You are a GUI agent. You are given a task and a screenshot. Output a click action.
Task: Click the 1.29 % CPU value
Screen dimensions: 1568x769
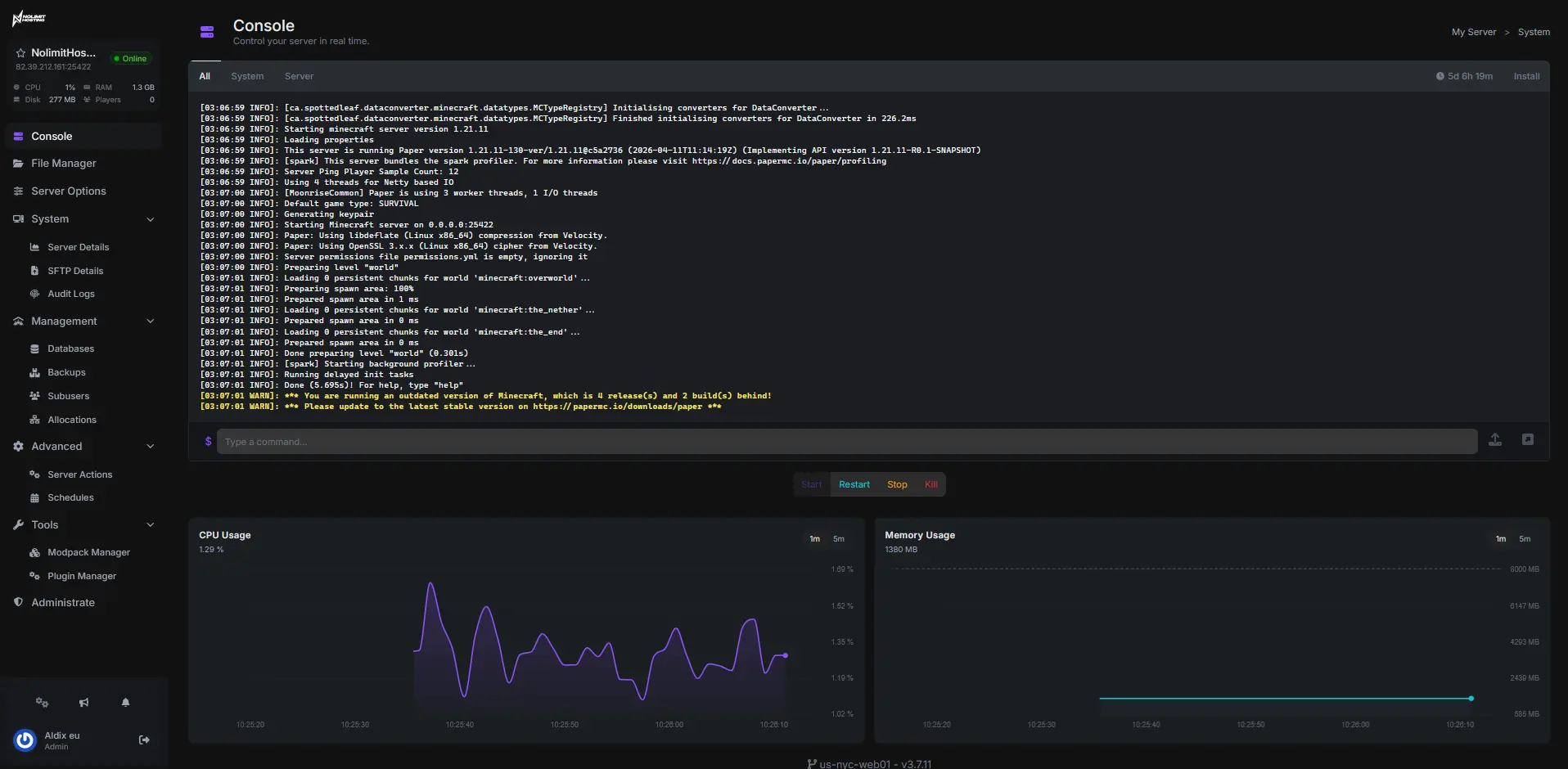(211, 550)
